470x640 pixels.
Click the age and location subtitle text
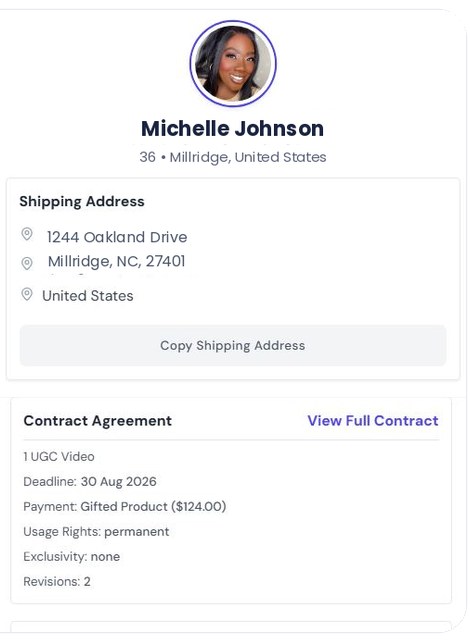(x=233, y=157)
